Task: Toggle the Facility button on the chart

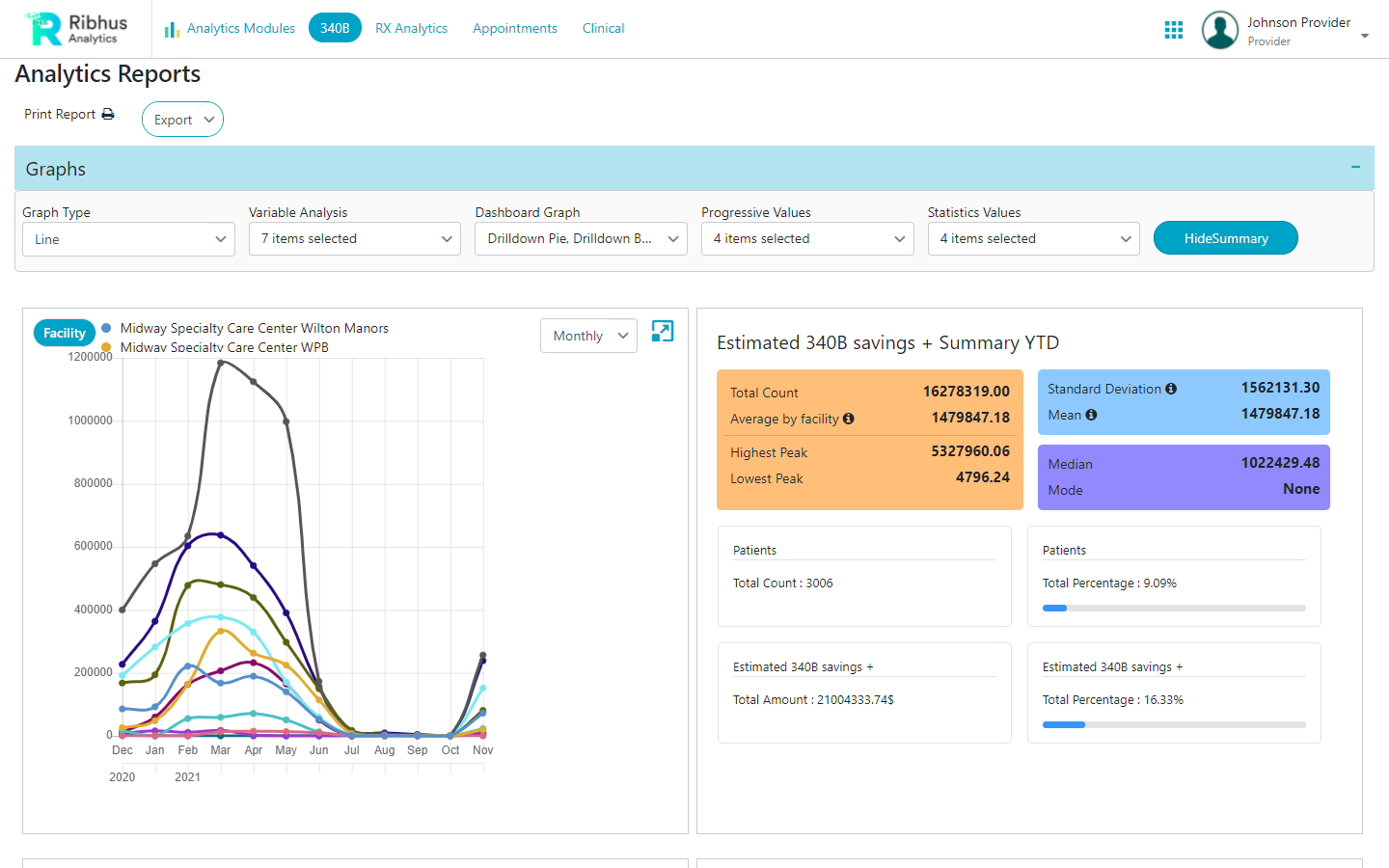Action: [x=64, y=332]
